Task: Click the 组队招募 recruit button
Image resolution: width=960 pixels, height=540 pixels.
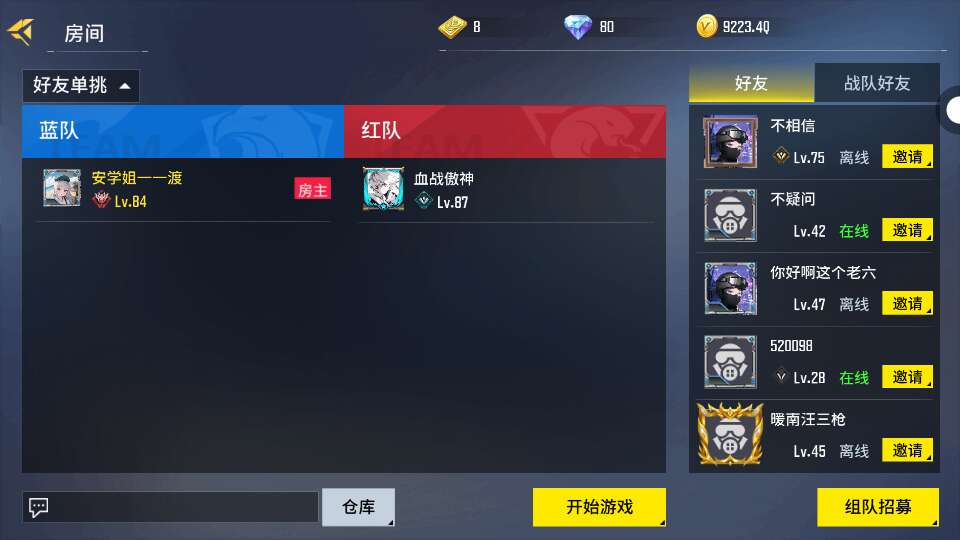Action: click(x=878, y=507)
